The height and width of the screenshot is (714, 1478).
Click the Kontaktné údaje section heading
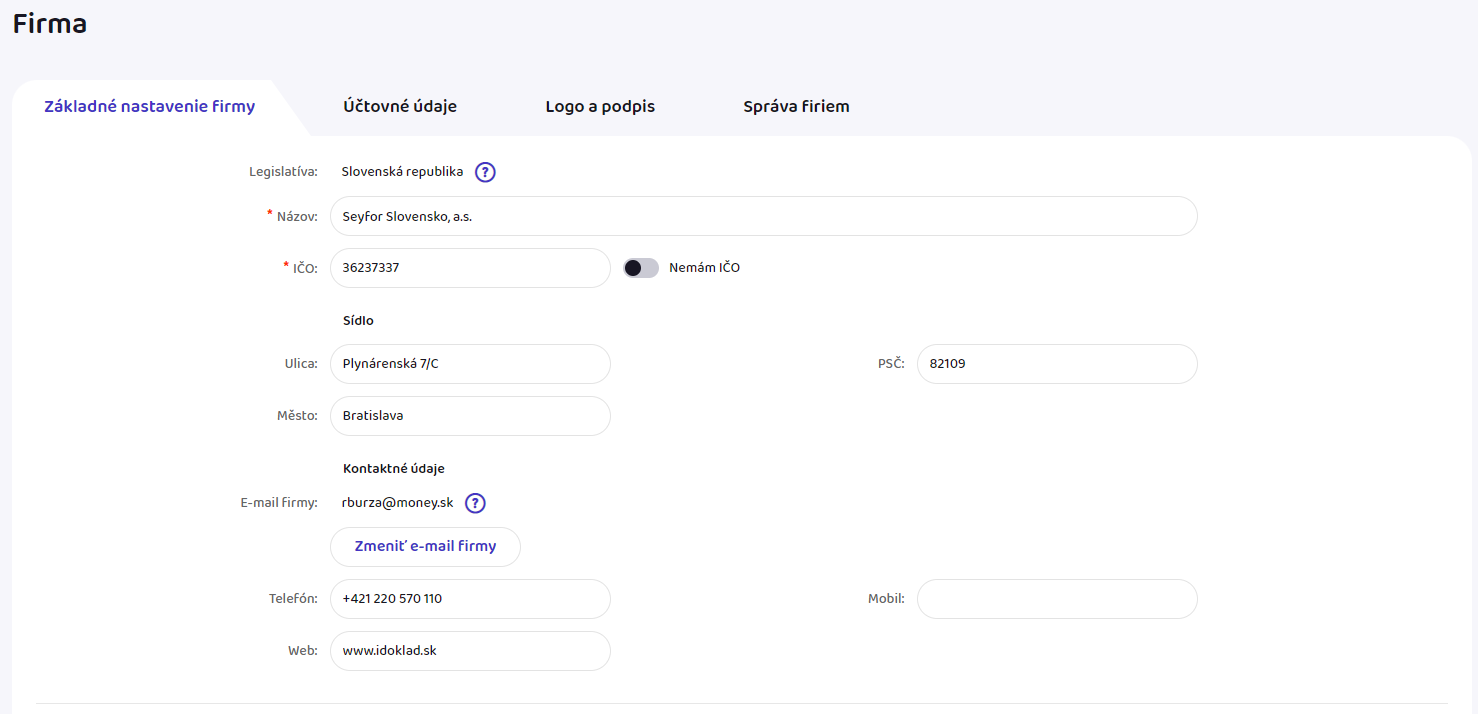point(393,468)
